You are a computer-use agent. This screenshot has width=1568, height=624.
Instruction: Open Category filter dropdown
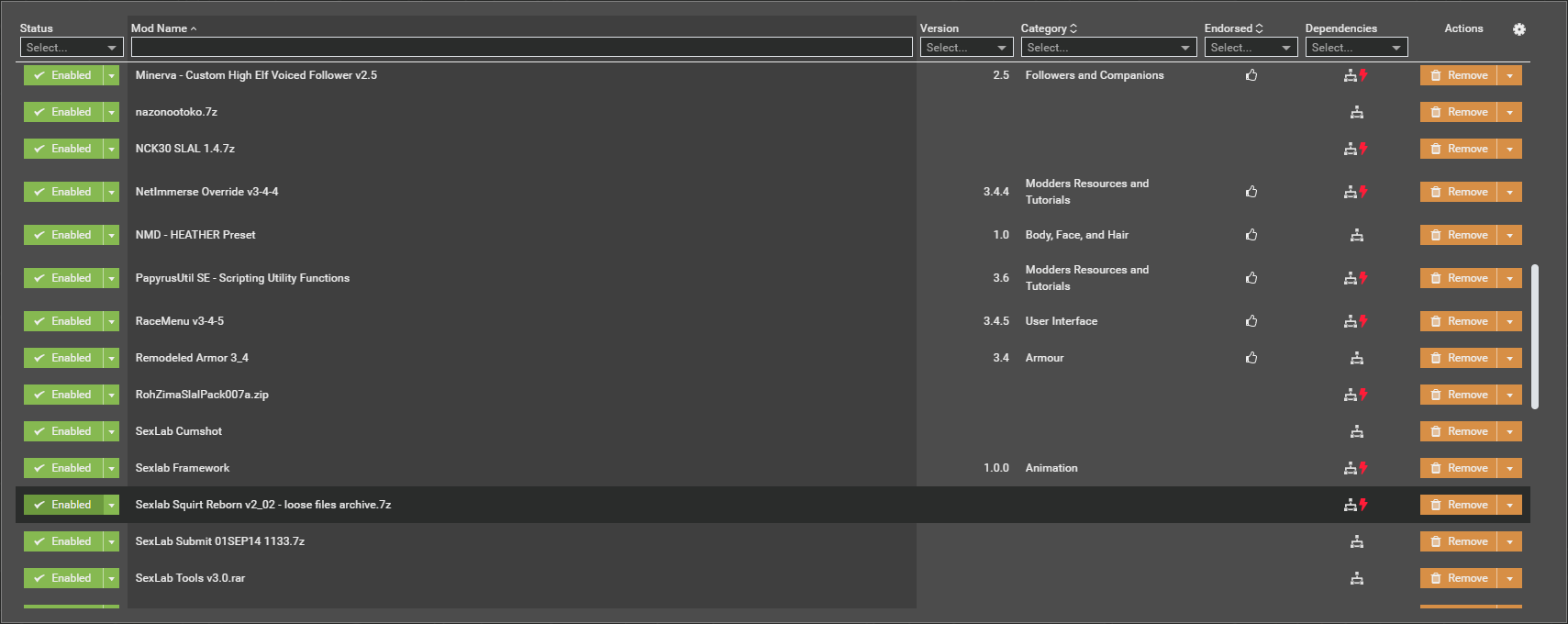pos(1108,48)
